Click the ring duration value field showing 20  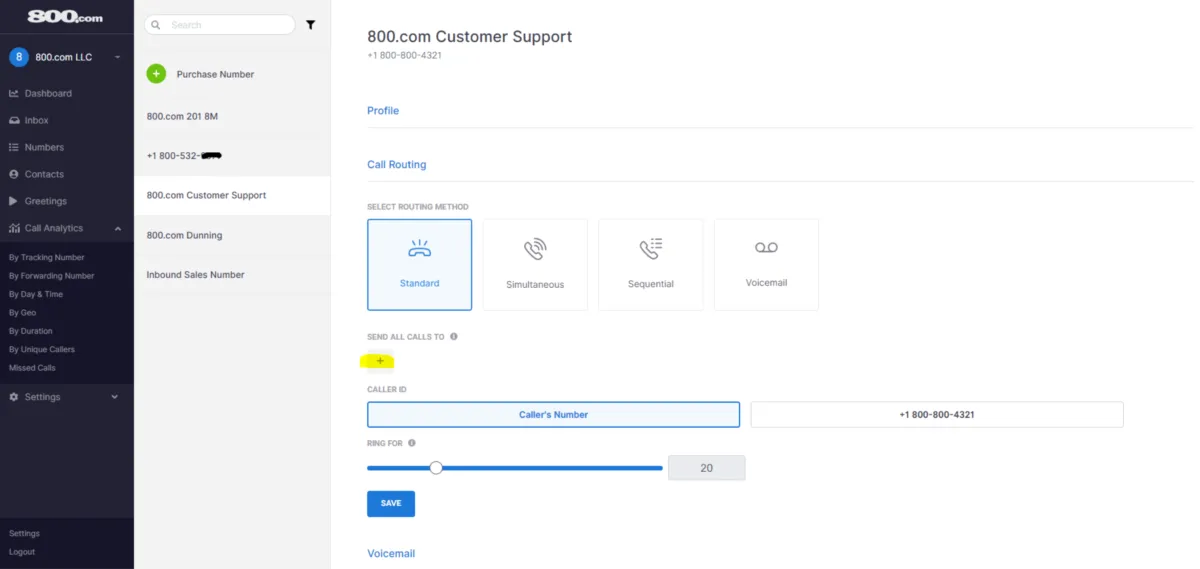tap(706, 468)
